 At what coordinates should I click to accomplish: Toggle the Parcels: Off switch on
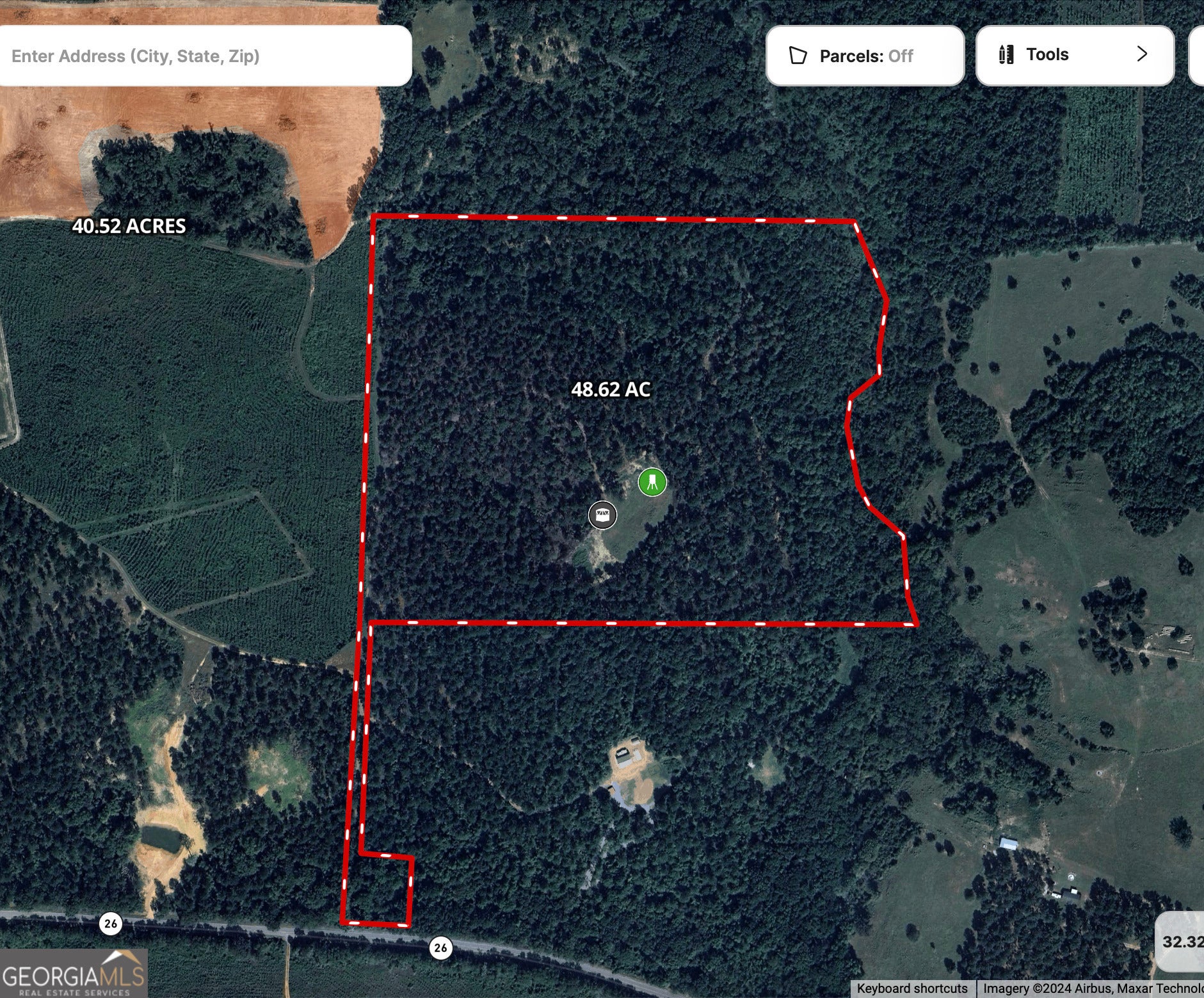tap(865, 56)
